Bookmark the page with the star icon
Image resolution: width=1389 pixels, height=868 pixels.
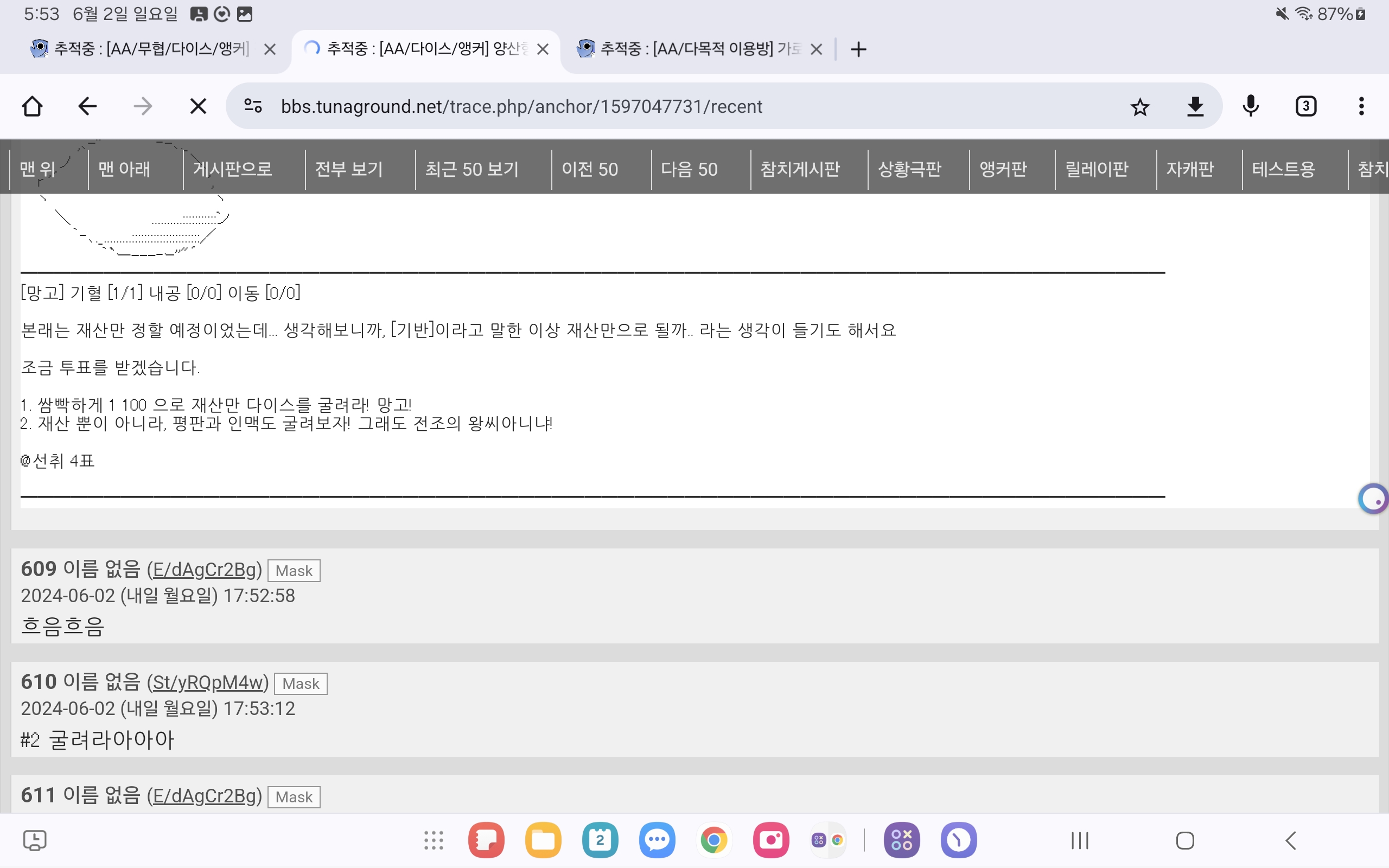point(1140,106)
